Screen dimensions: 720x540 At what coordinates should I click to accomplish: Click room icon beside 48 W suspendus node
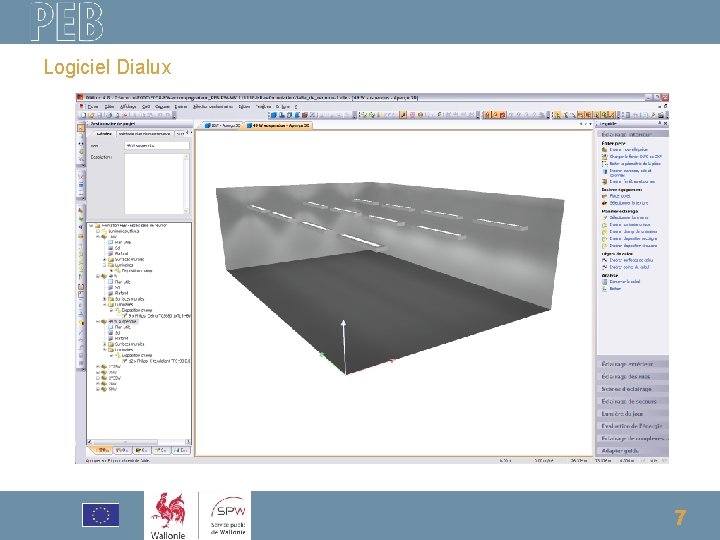pyautogui.click(x=104, y=322)
